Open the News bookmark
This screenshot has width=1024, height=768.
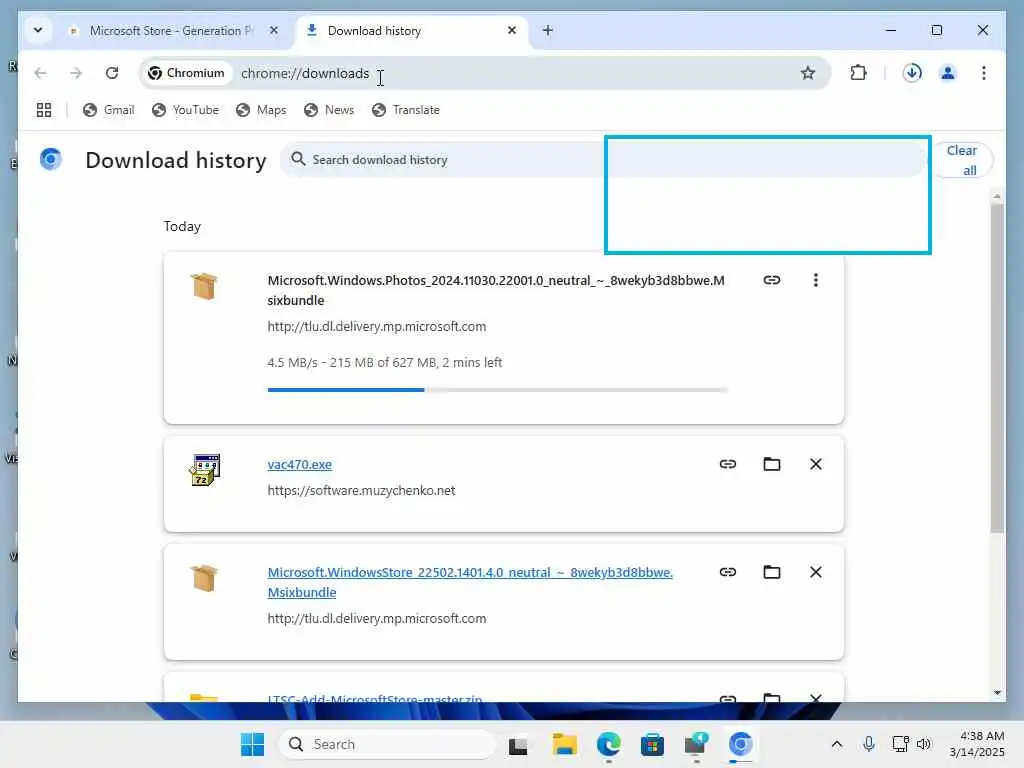click(x=329, y=110)
